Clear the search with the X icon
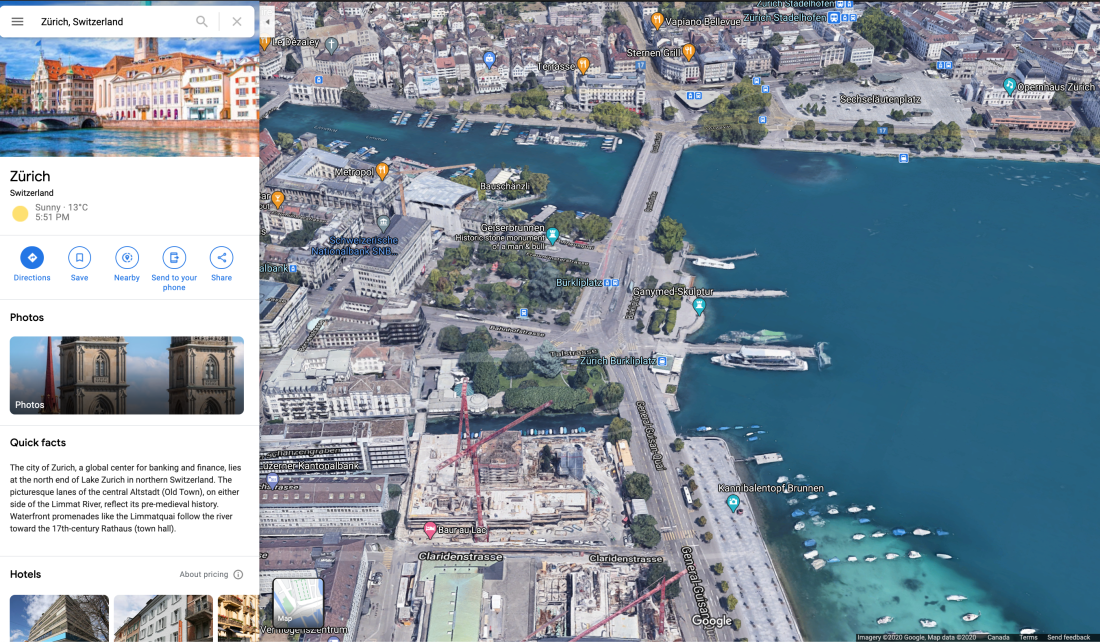This screenshot has width=1100, height=642. click(x=237, y=22)
